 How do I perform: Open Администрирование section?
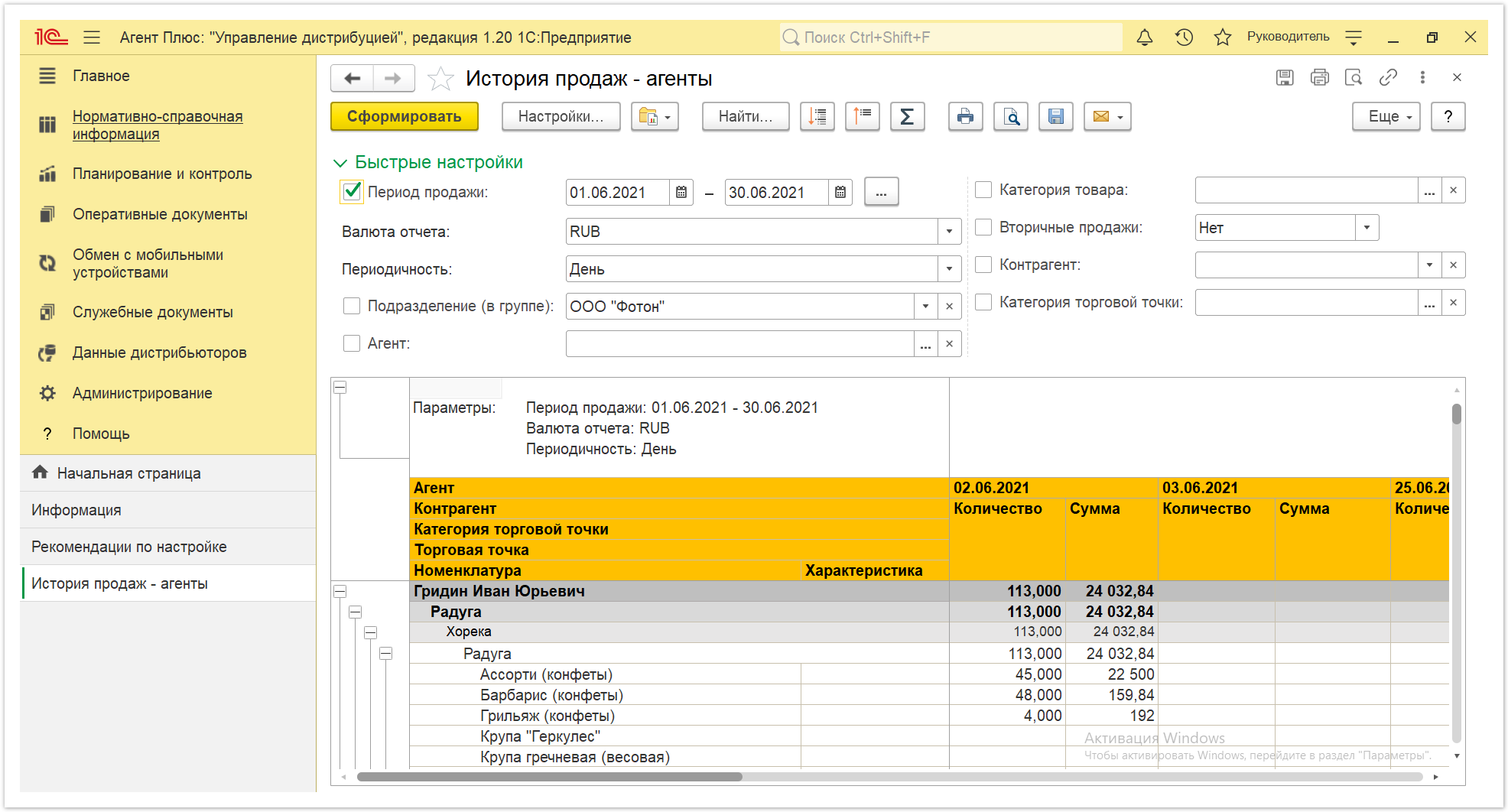point(142,393)
